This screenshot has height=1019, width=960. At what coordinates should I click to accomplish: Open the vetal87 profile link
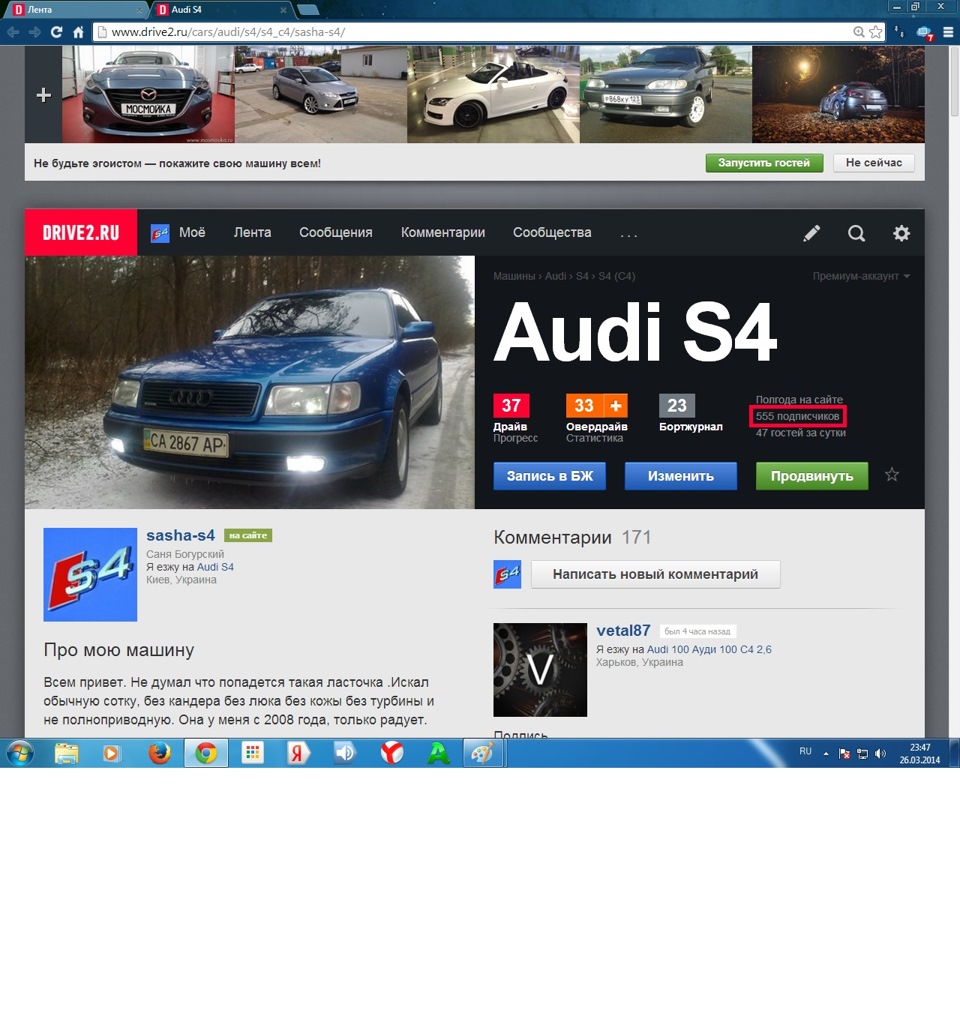click(623, 630)
